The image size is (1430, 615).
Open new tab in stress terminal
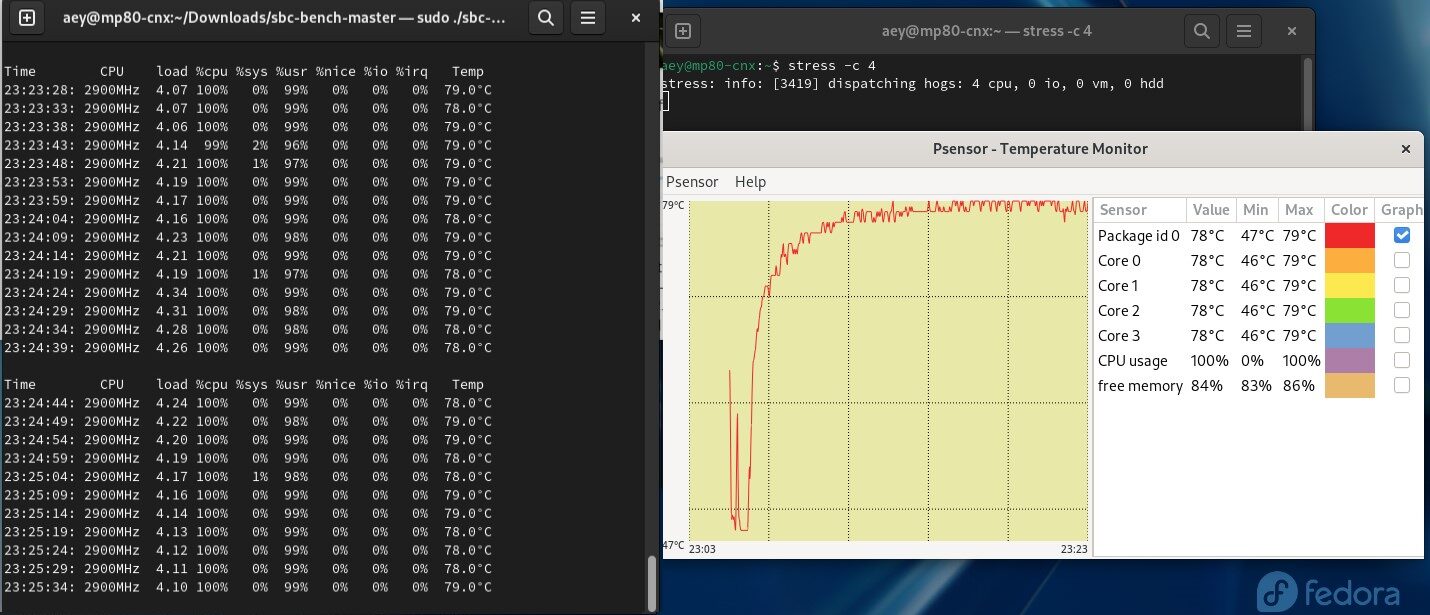tap(682, 31)
